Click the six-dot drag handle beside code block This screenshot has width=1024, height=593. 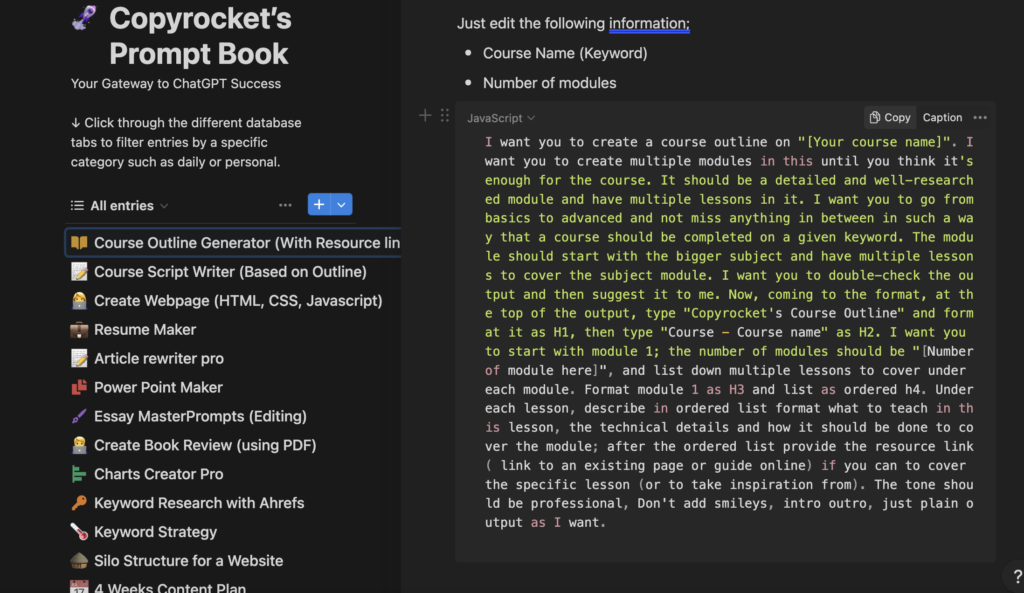pos(445,116)
